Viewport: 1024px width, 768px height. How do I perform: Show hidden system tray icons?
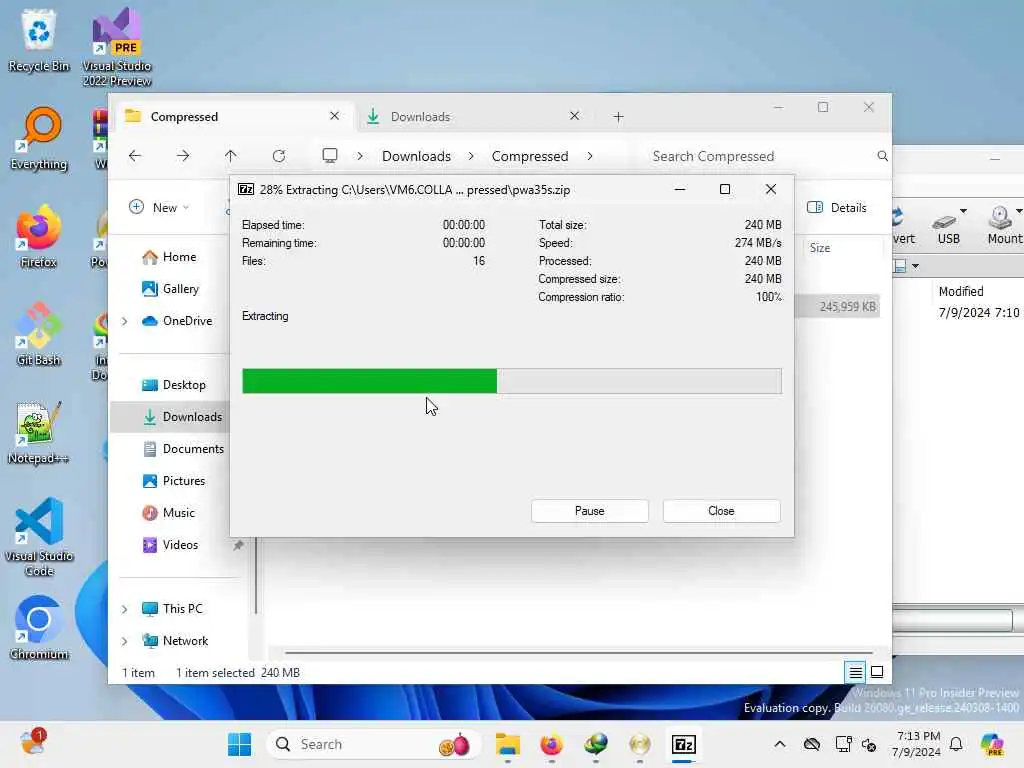[780, 744]
